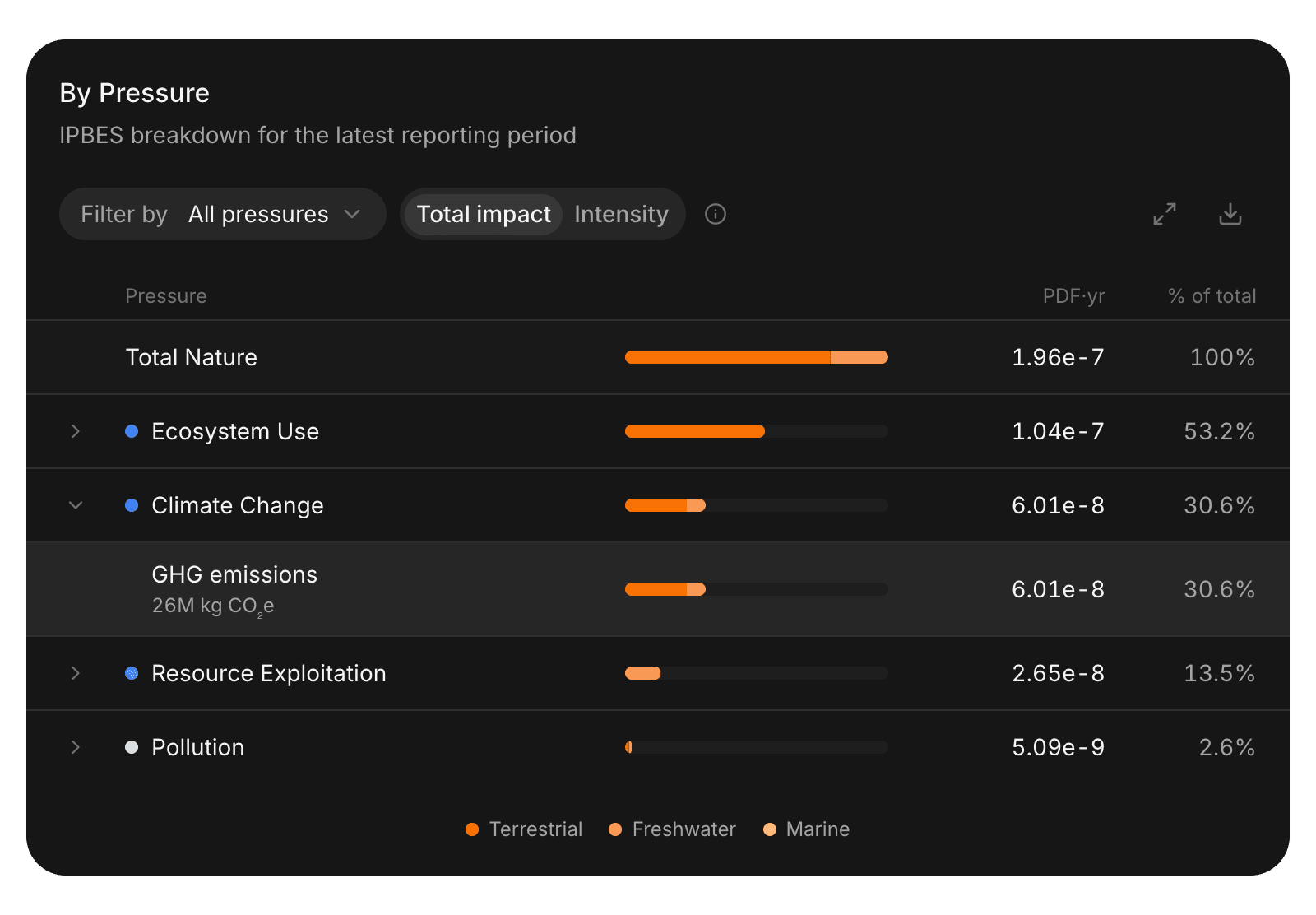Viewport: 1316px width, 915px height.
Task: Click white dot beside Pollution
Action: [x=132, y=747]
